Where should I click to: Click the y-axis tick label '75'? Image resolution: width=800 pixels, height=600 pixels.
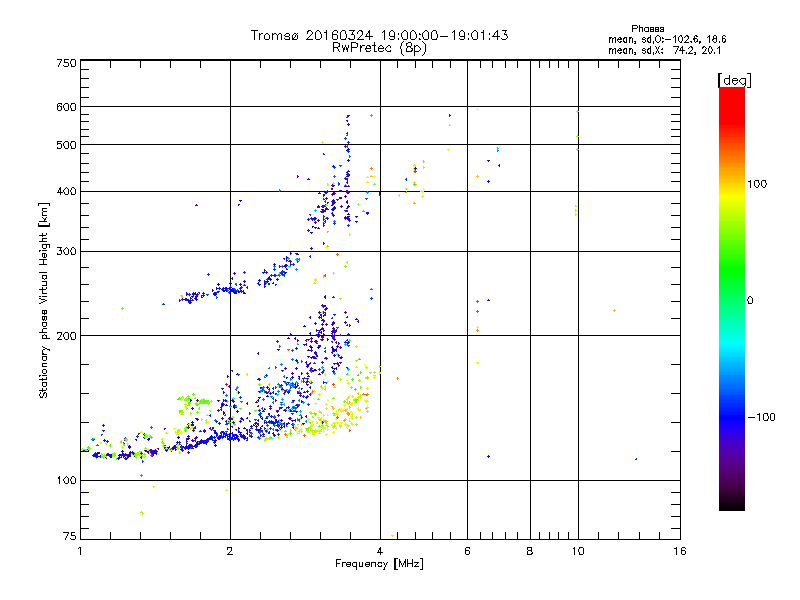coord(70,536)
